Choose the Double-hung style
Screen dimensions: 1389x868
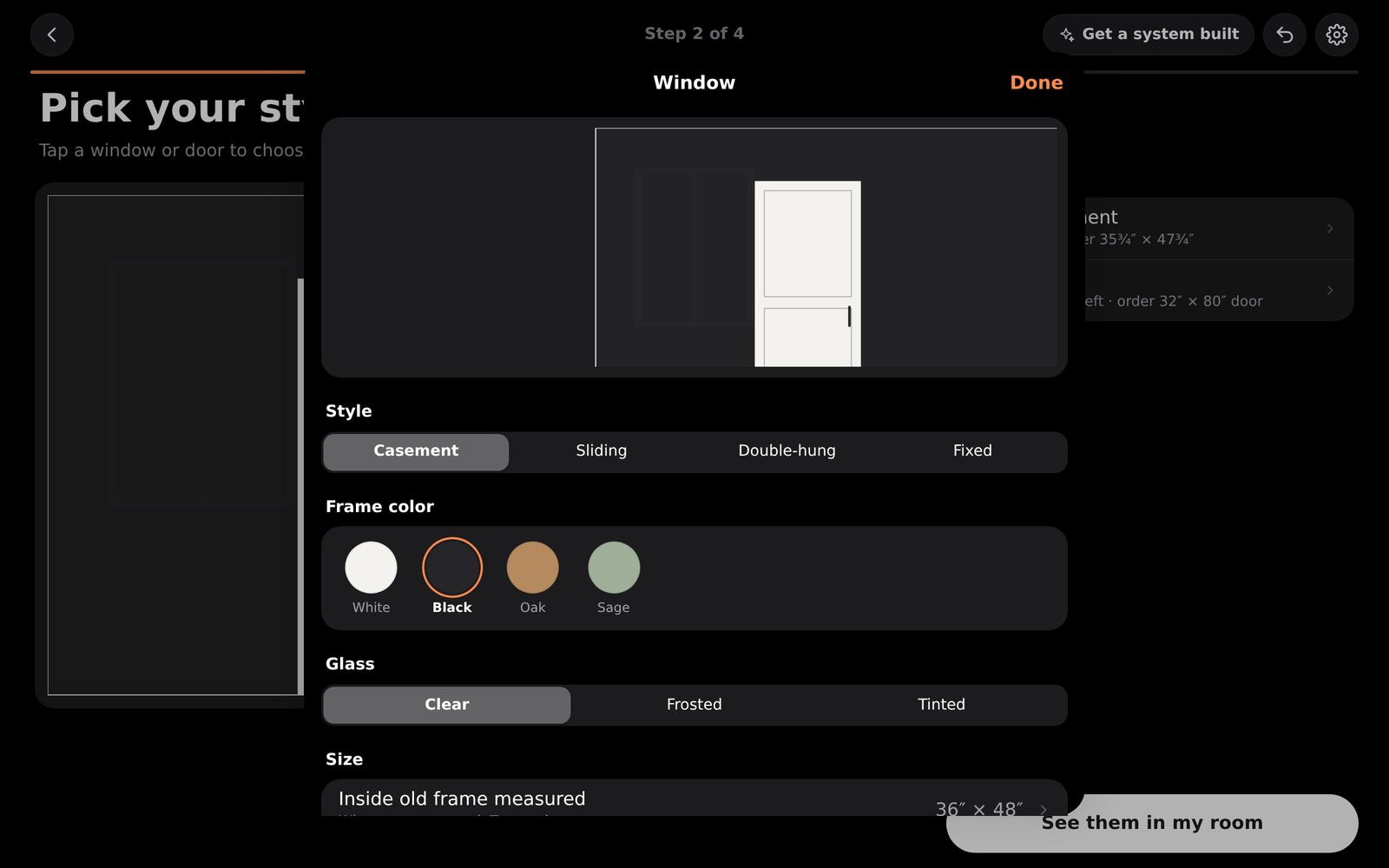pos(787,451)
